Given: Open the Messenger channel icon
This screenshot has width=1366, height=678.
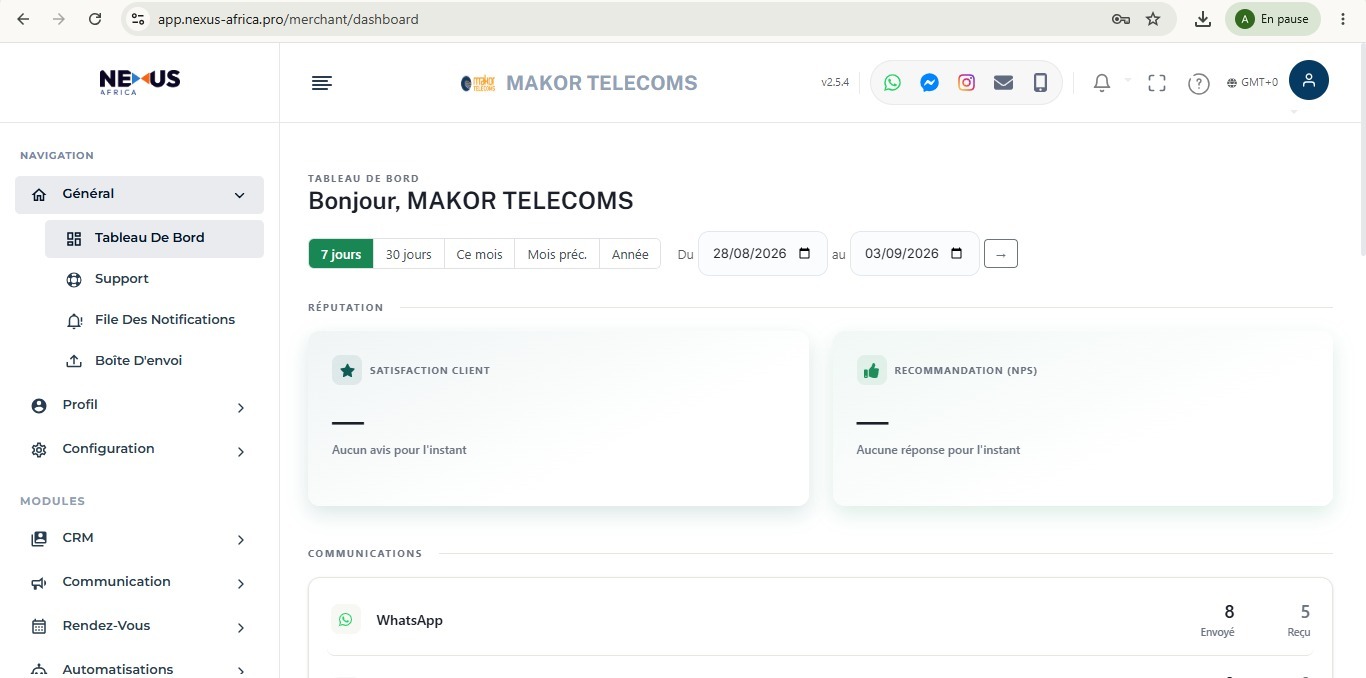Looking at the screenshot, I should coord(929,83).
